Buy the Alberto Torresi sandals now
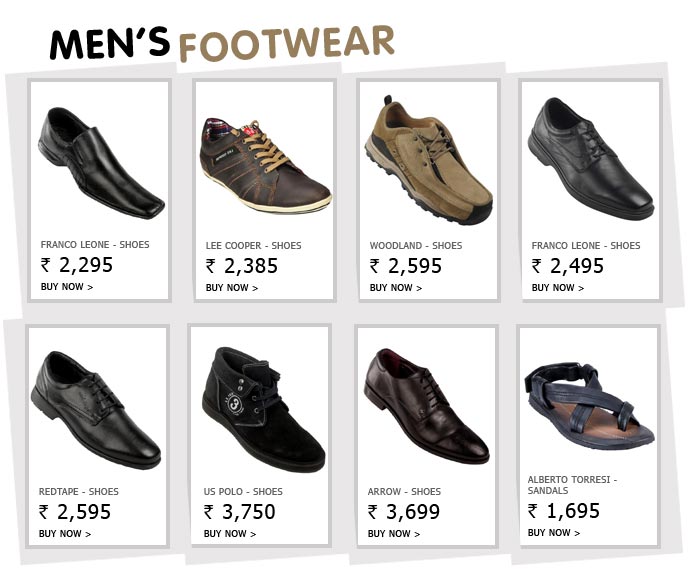The image size is (690, 569). 554,533
